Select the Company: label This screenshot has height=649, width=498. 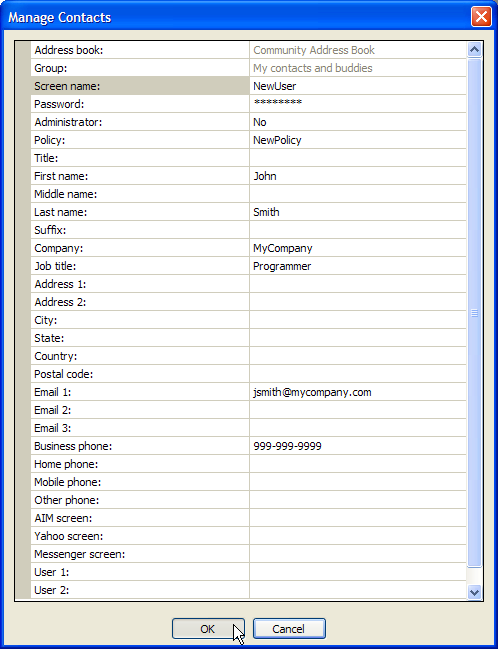click(x=140, y=248)
